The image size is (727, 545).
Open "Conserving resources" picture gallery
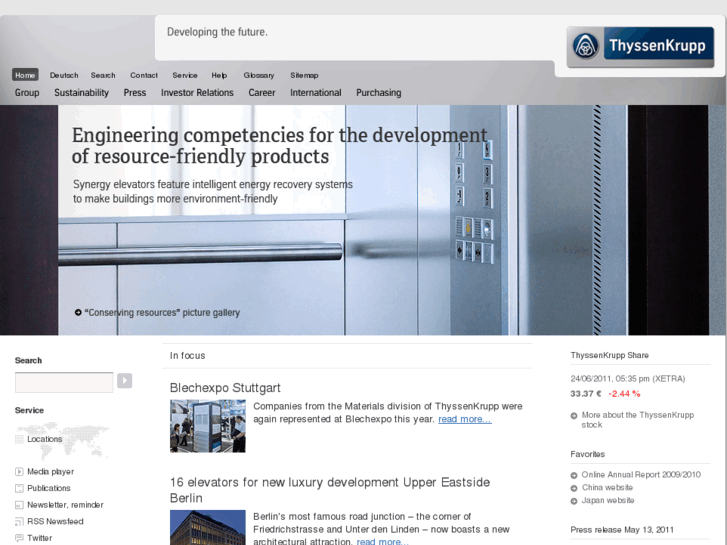pos(162,313)
